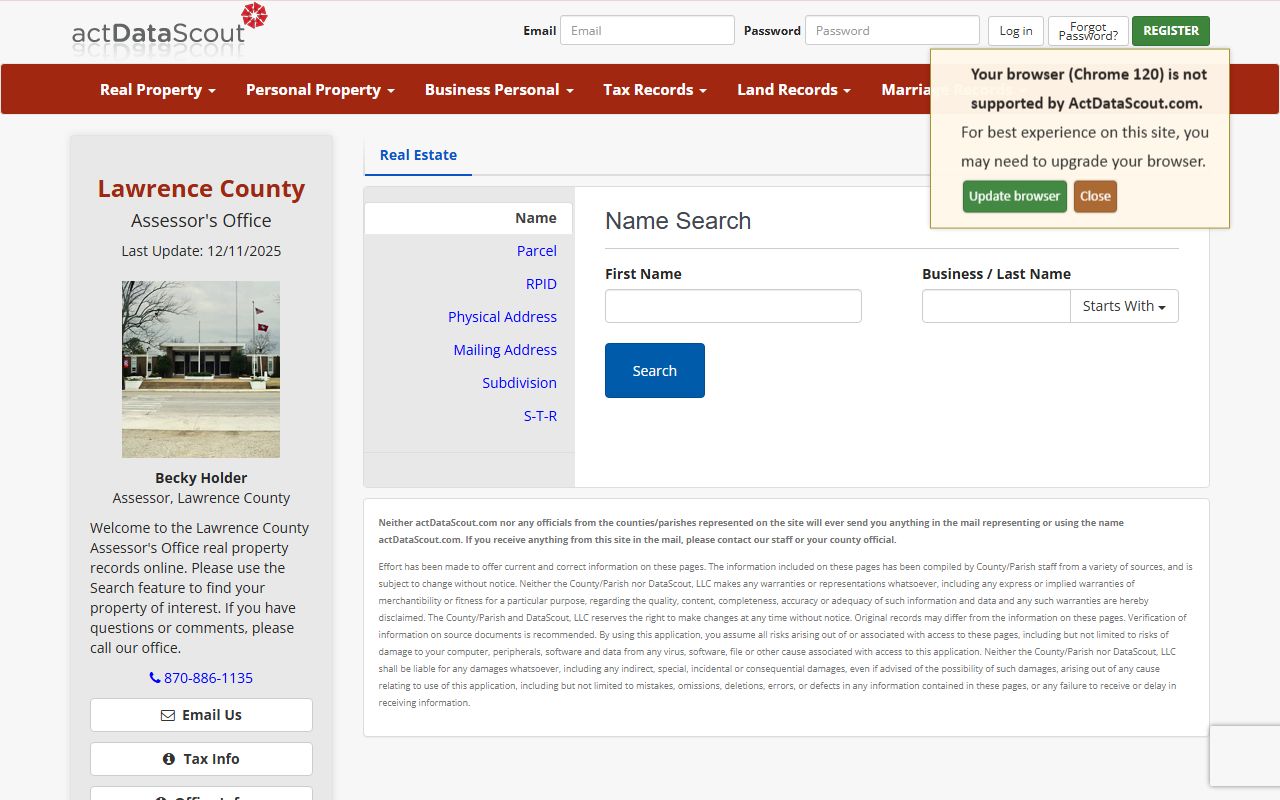Open the Land Records dropdown

pos(794,89)
